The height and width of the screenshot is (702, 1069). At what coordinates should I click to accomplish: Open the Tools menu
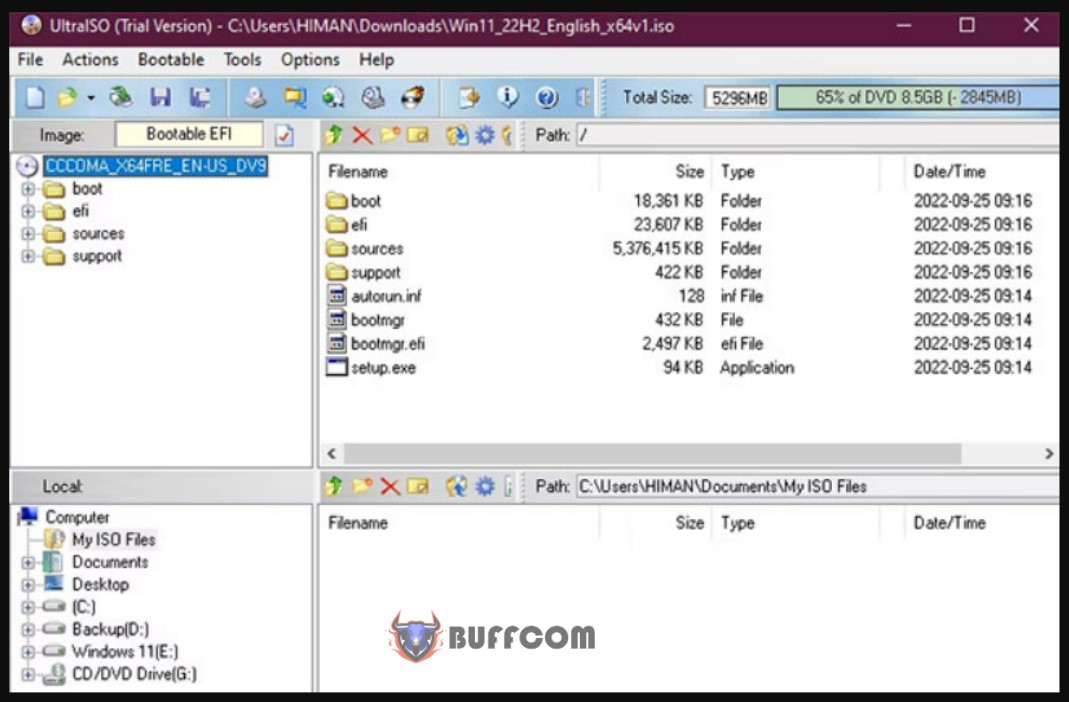(x=242, y=60)
